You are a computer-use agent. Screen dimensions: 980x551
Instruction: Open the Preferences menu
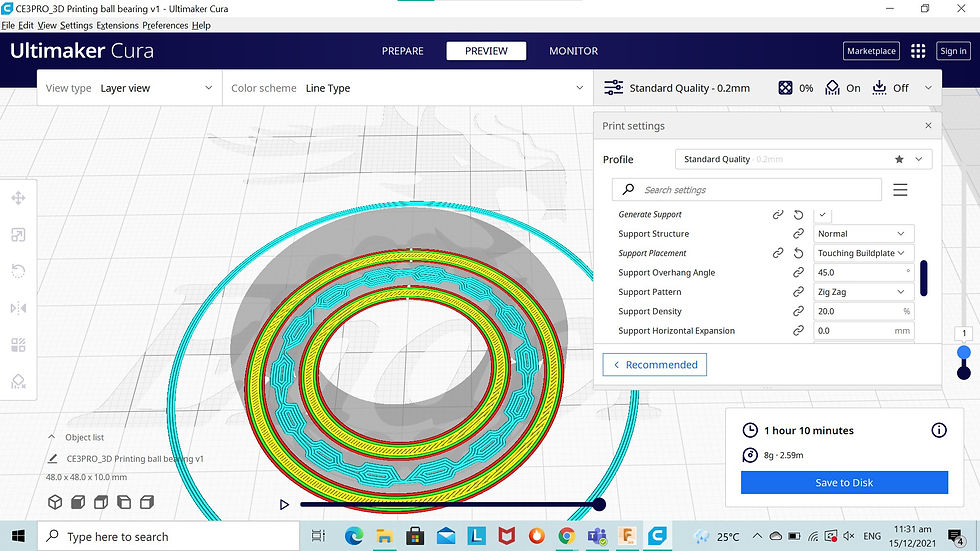point(165,26)
